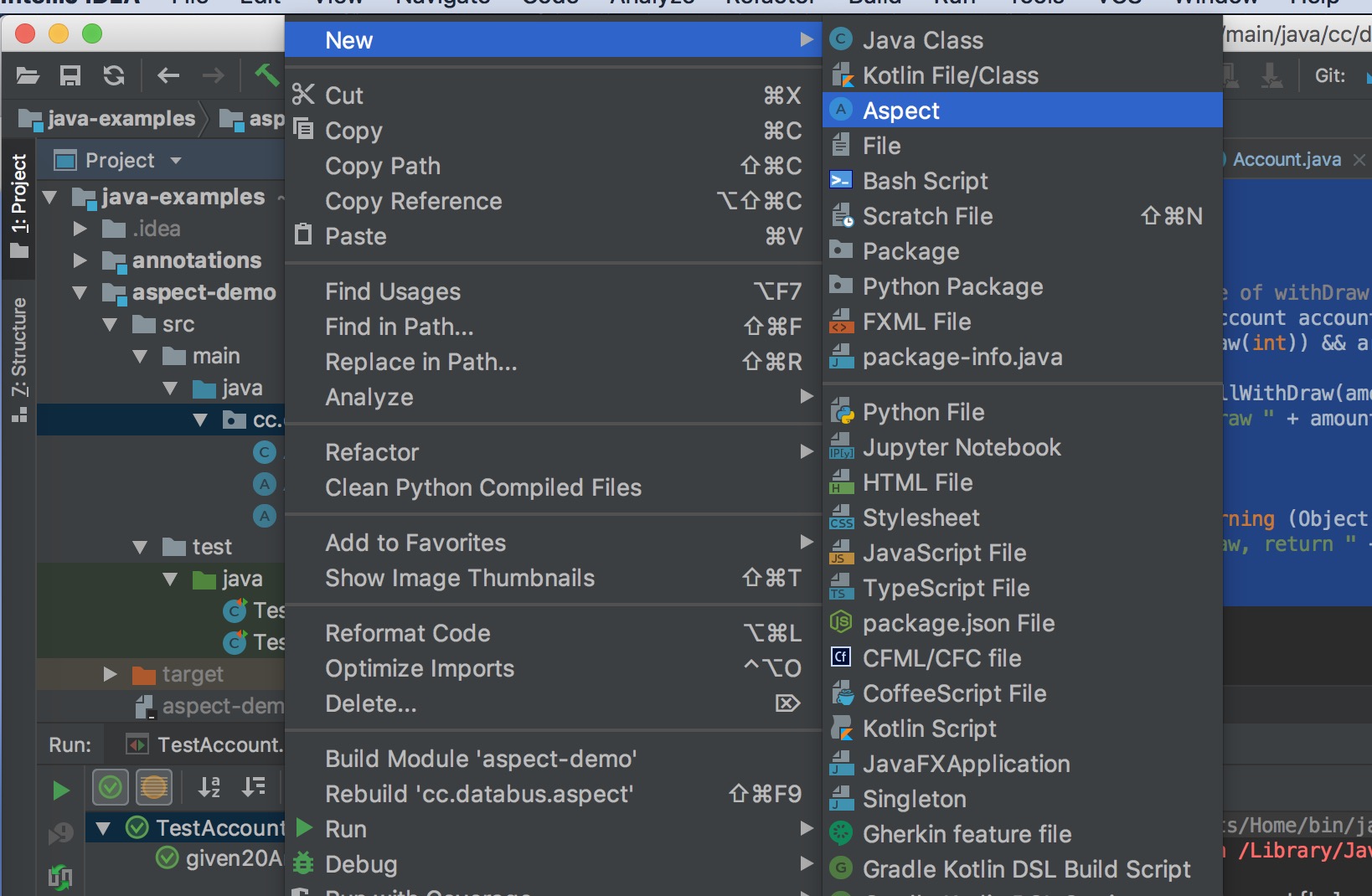The height and width of the screenshot is (896, 1372).
Task: Click Sort by Duration icon in Run panel
Action: click(x=253, y=786)
